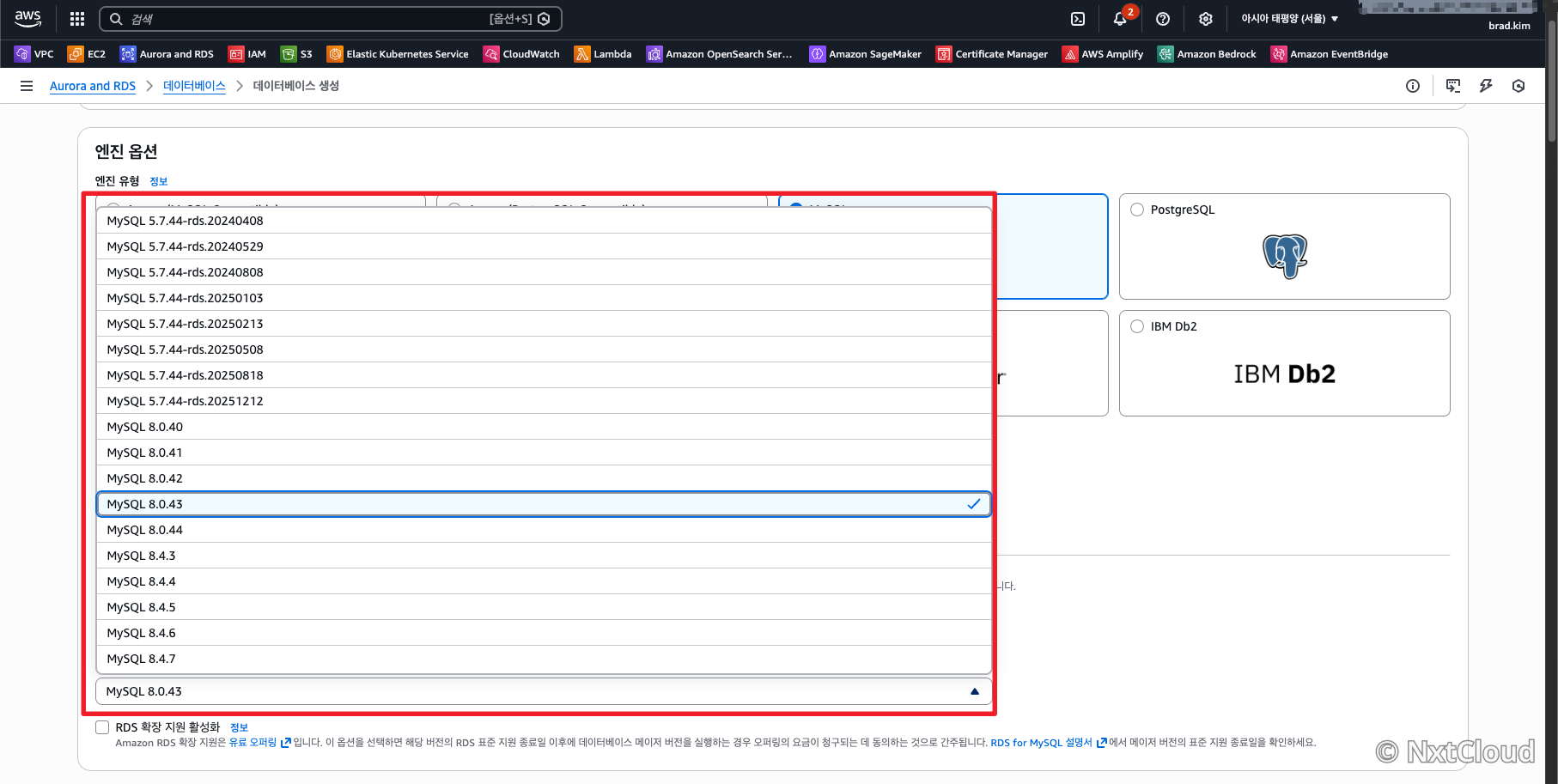The width and height of the screenshot is (1558, 784).
Task: Open the RDS for MySQL 설명서 link
Action: tap(1048, 743)
